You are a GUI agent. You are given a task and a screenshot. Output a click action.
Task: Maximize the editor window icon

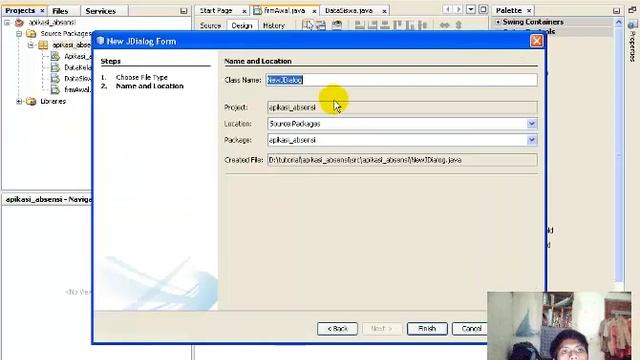[483, 9]
